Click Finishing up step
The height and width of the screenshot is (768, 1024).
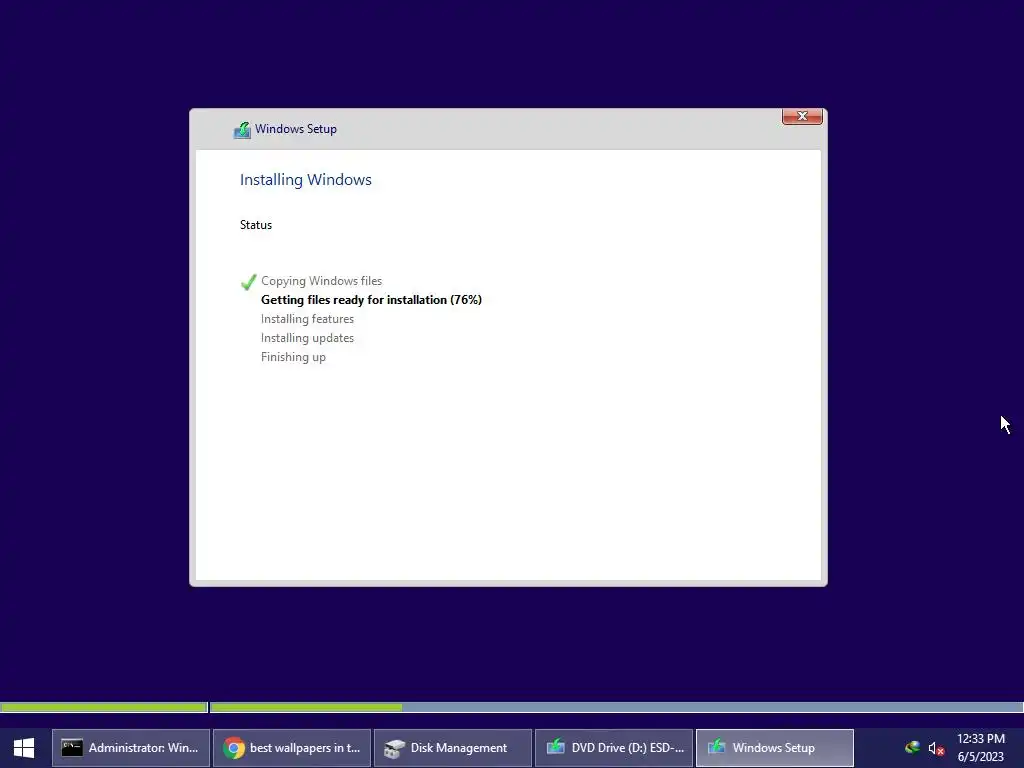(x=293, y=357)
